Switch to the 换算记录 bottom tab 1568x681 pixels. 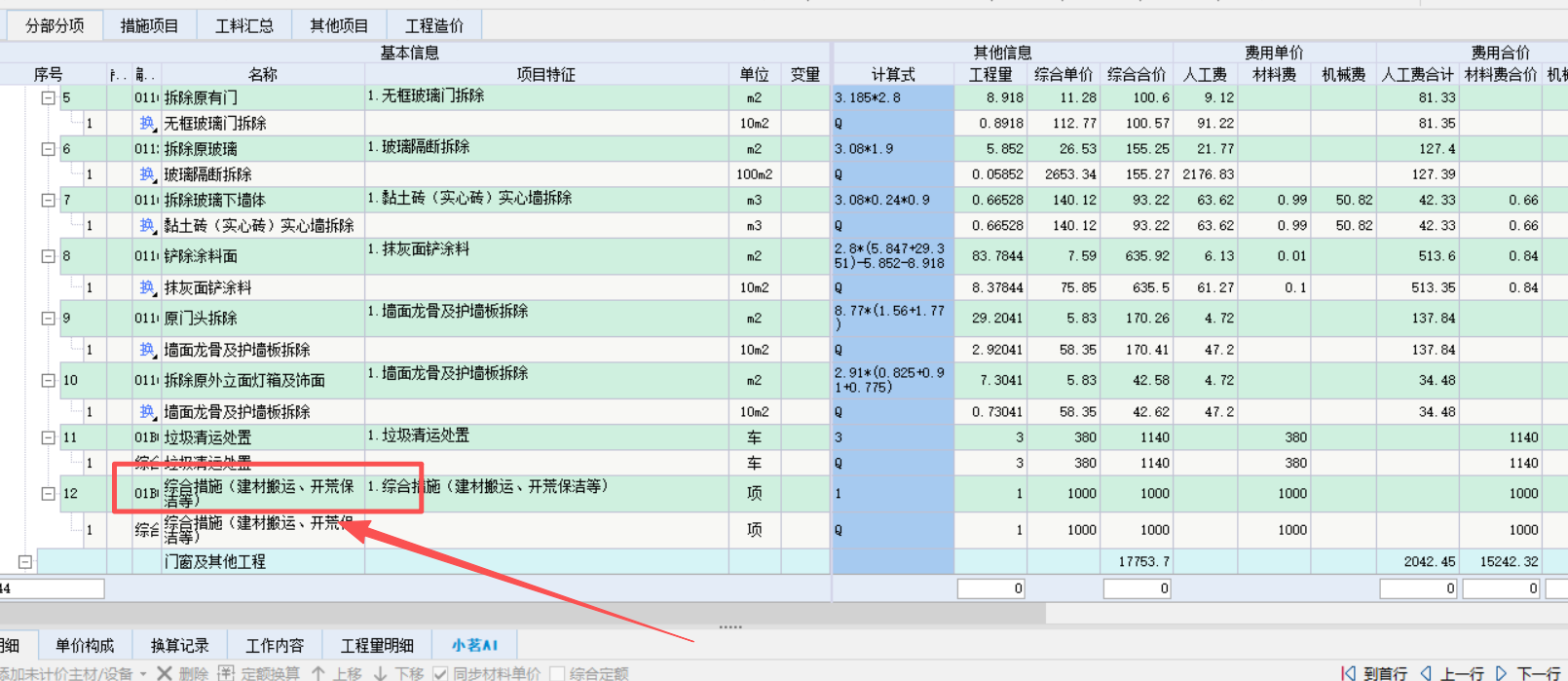(180, 645)
